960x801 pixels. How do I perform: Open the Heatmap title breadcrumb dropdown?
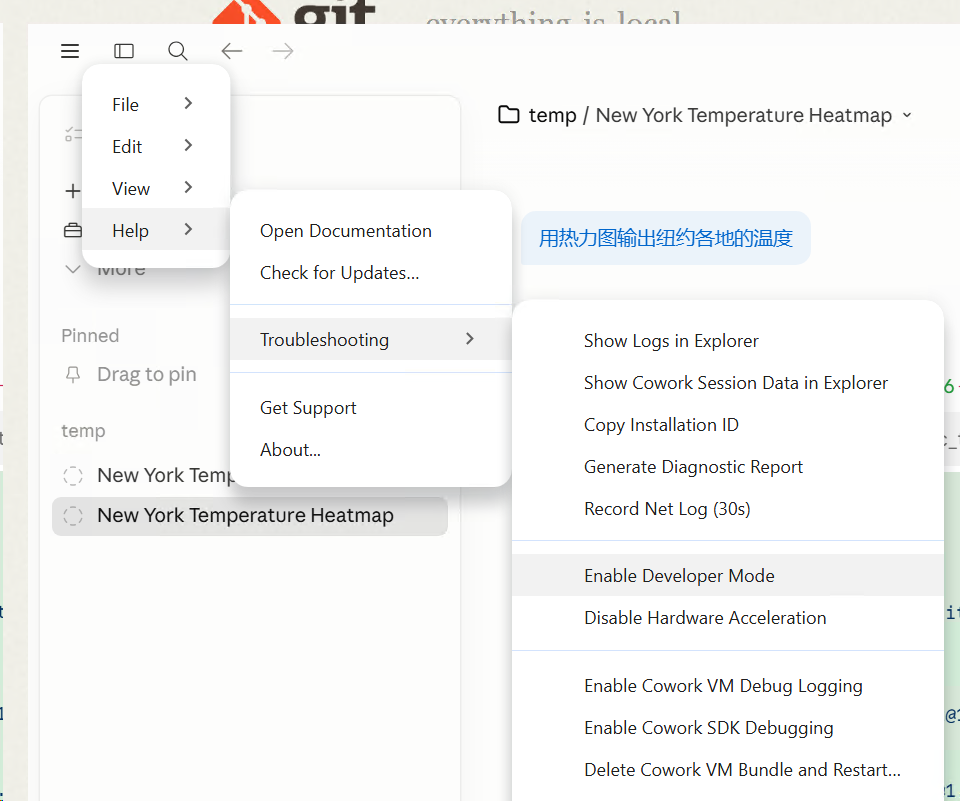point(907,115)
